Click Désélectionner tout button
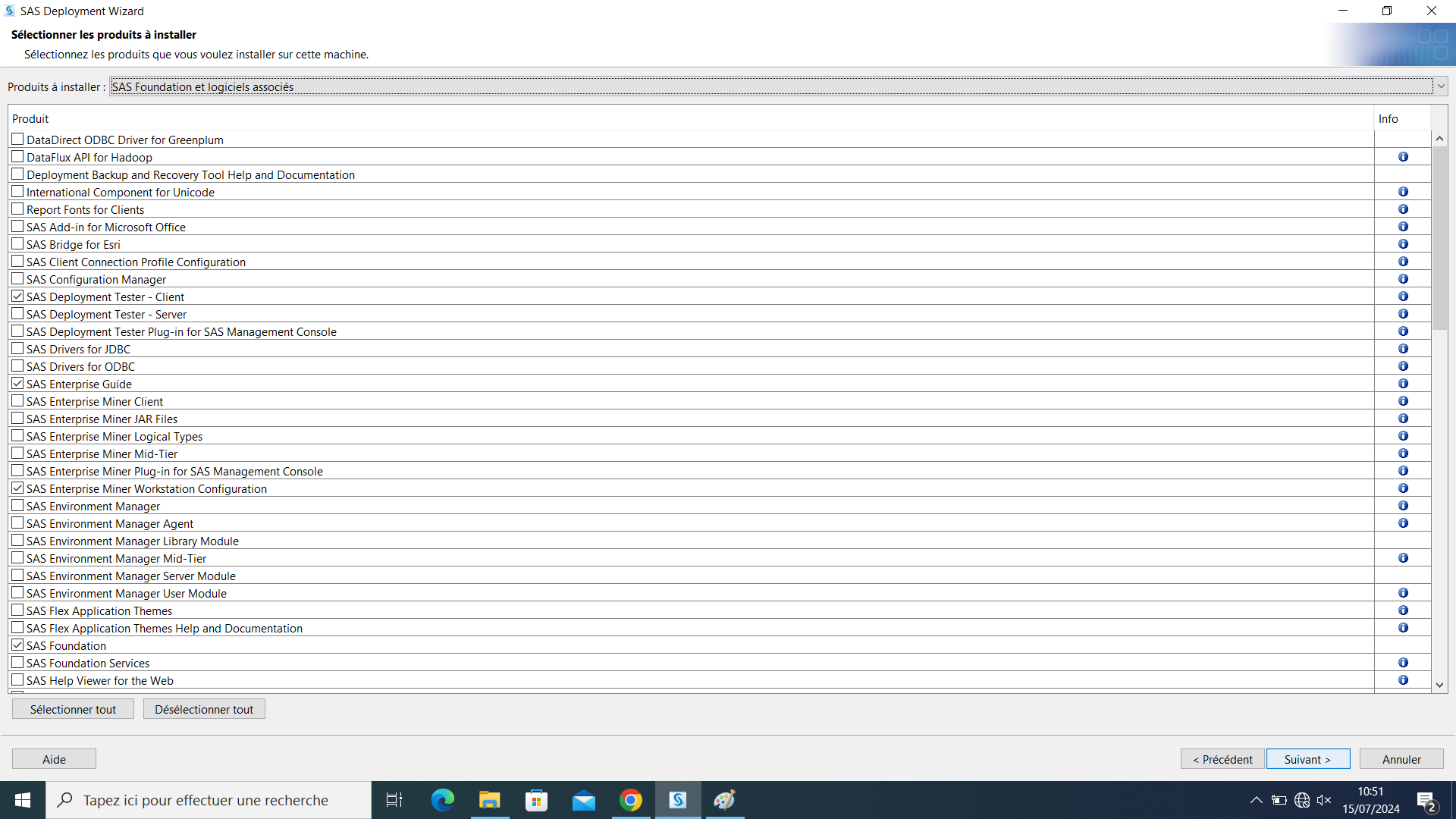Screen dimensions: 1456x819 [204, 709]
